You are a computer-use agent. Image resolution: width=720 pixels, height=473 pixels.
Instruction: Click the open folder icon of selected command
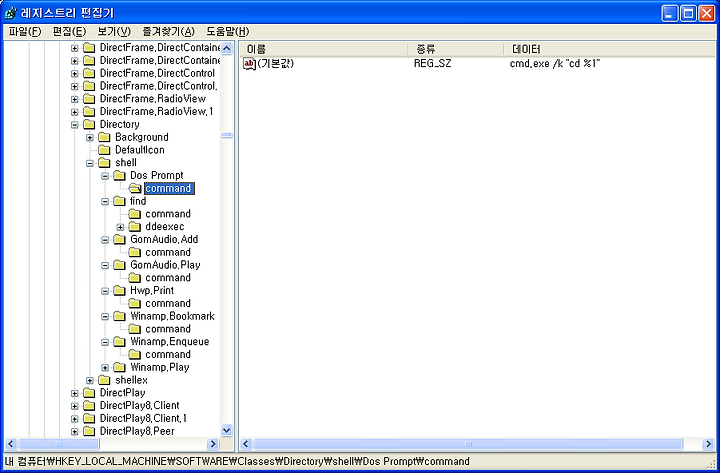tap(135, 188)
